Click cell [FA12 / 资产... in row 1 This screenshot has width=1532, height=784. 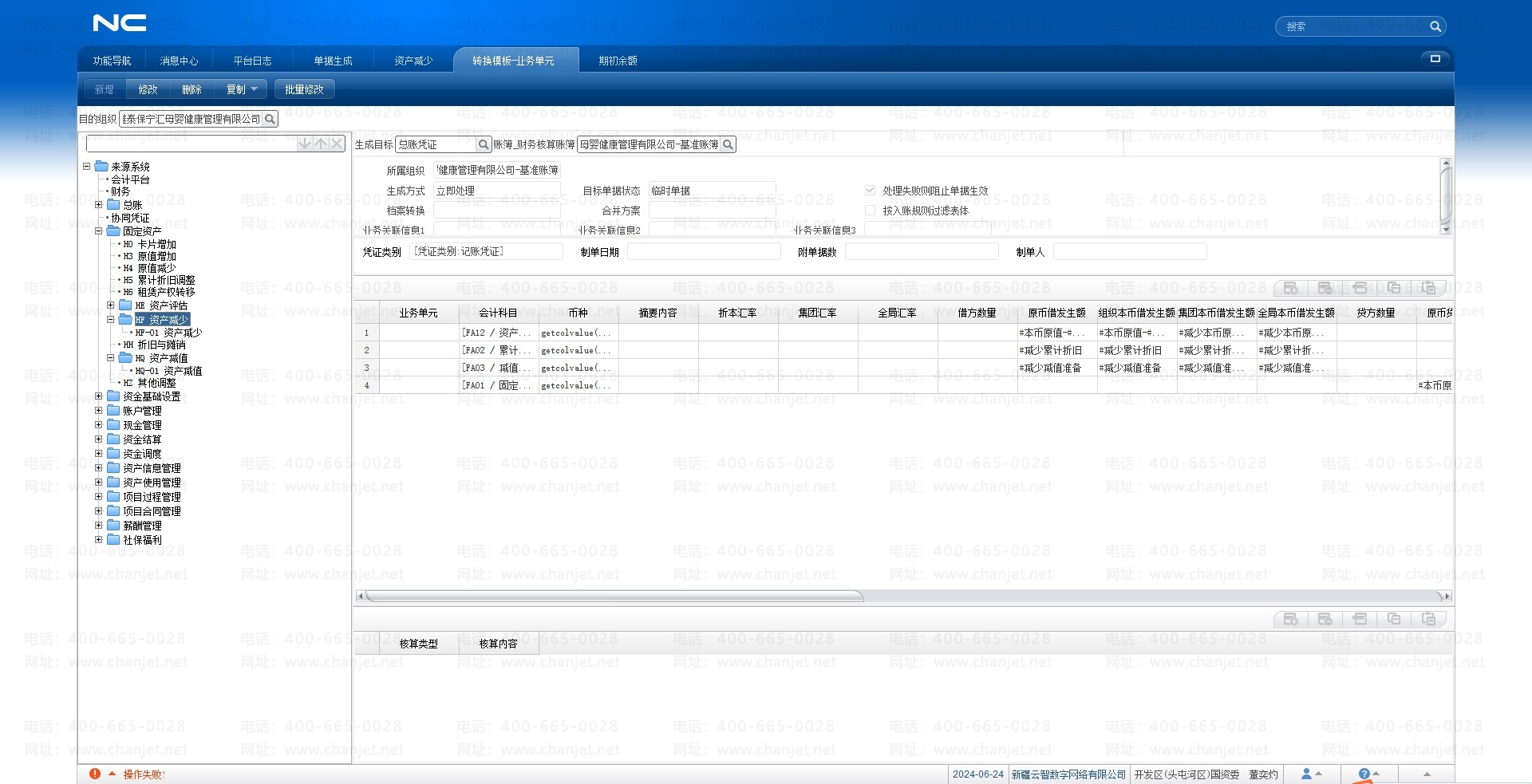coord(499,333)
